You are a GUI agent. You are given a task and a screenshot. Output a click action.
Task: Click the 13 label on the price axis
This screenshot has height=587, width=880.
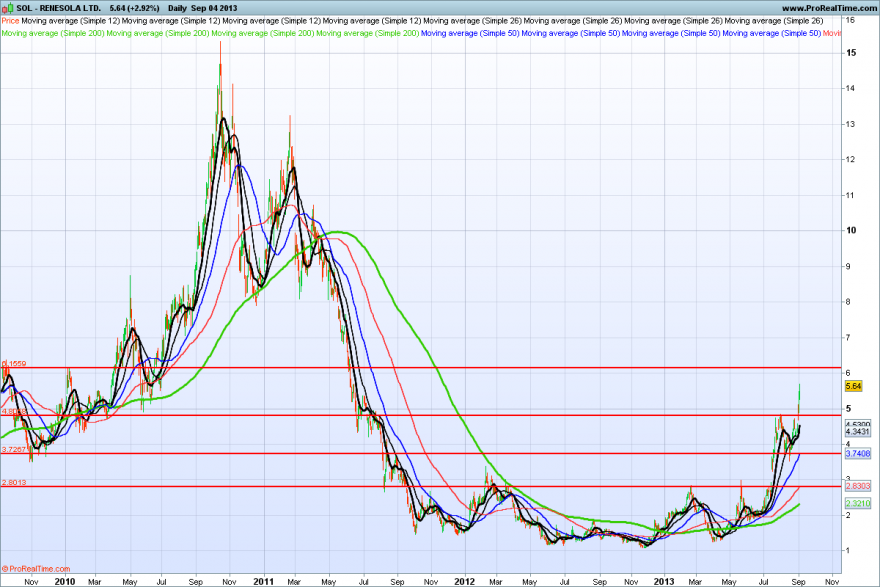[851, 124]
